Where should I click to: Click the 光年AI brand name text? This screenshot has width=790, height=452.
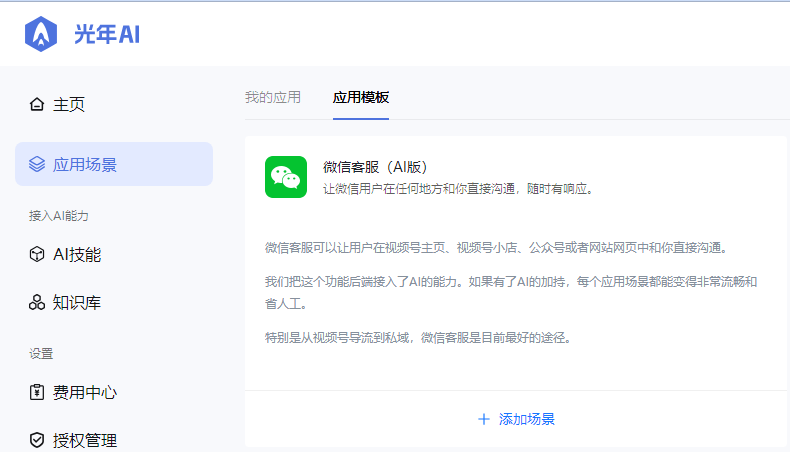click(107, 35)
